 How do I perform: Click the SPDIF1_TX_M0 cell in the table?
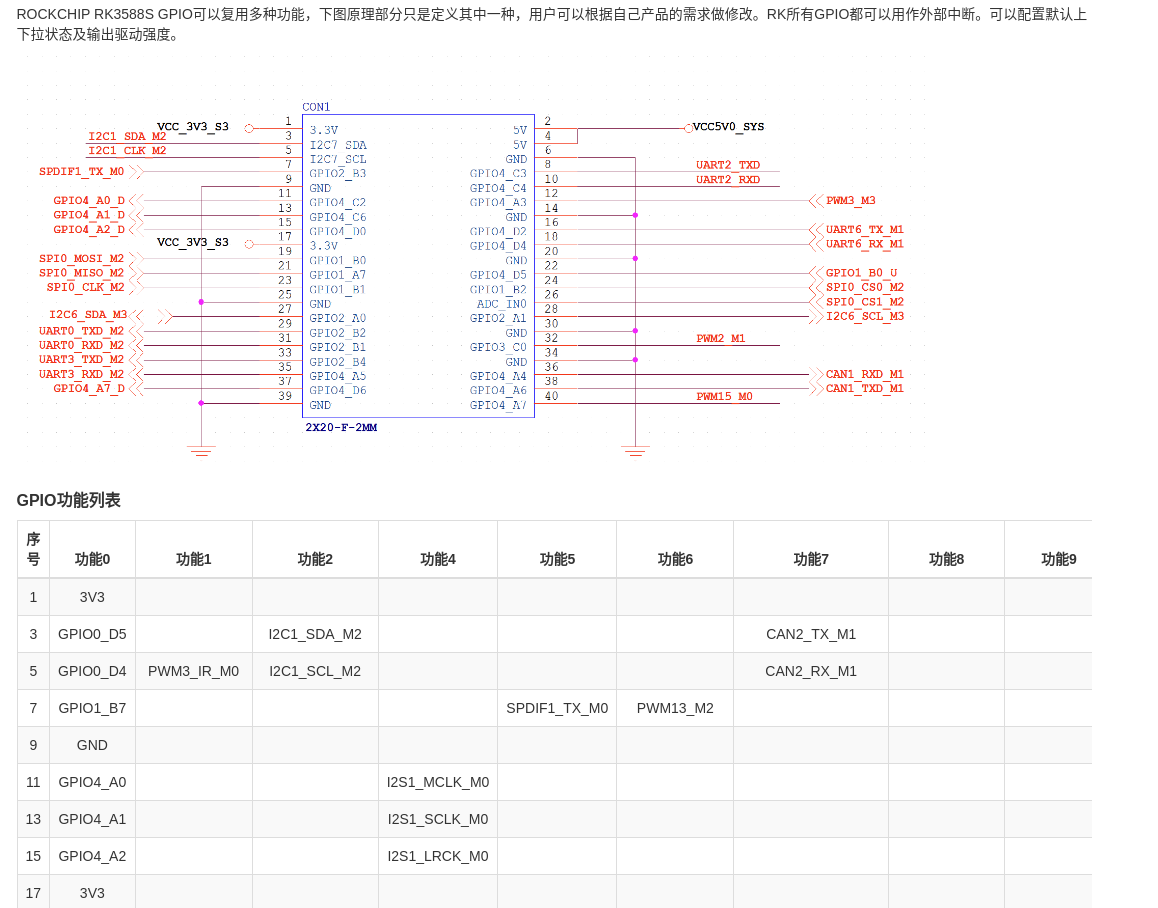(x=558, y=708)
